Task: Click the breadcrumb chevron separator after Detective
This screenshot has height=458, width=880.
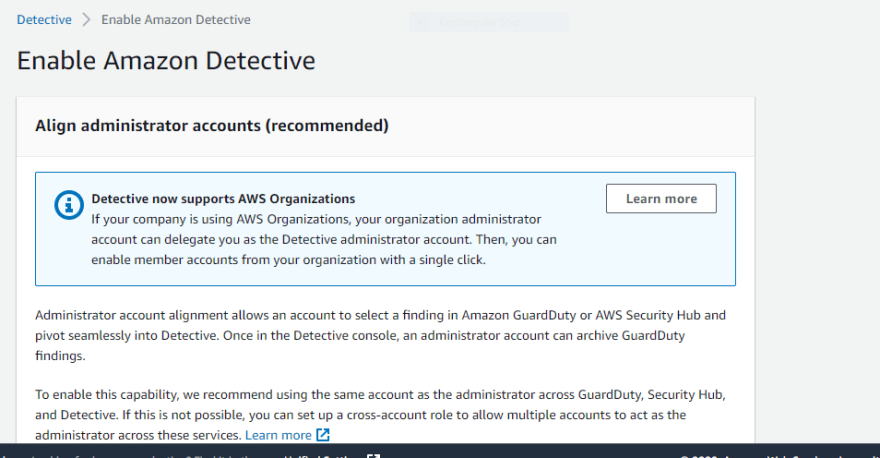Action: tap(86, 20)
